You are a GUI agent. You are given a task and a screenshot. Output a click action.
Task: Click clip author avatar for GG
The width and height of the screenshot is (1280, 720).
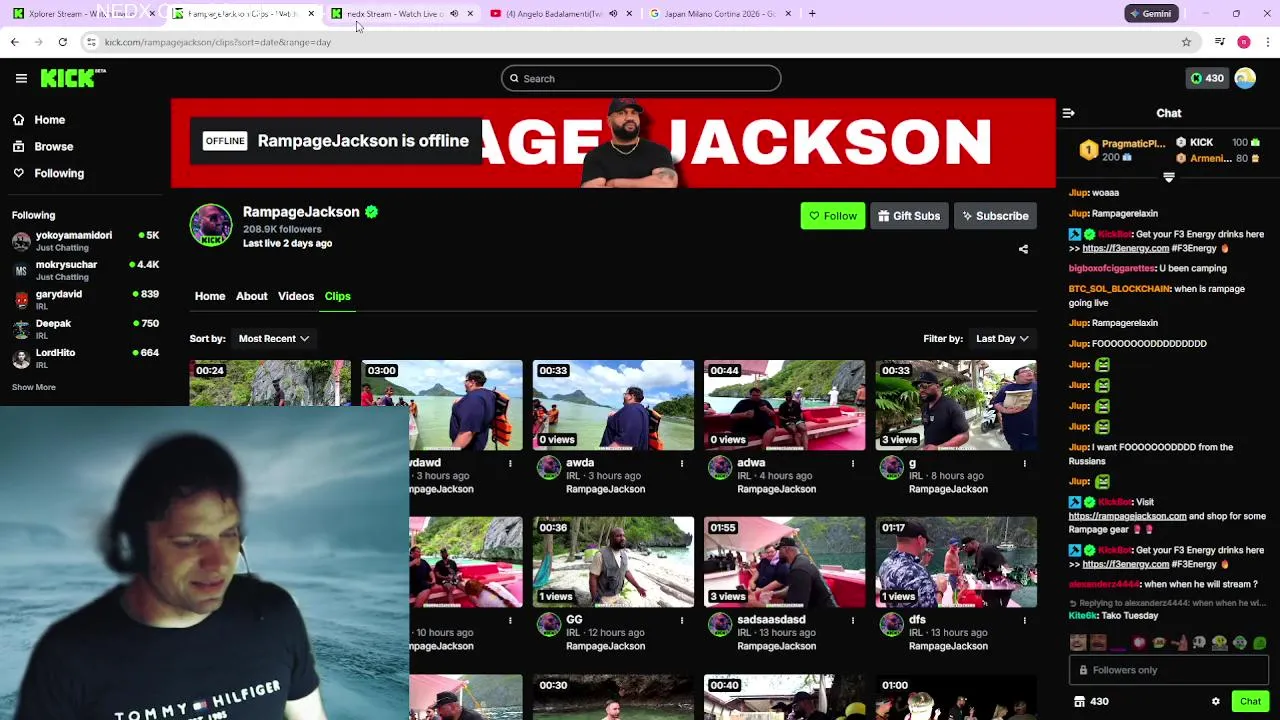(x=549, y=625)
